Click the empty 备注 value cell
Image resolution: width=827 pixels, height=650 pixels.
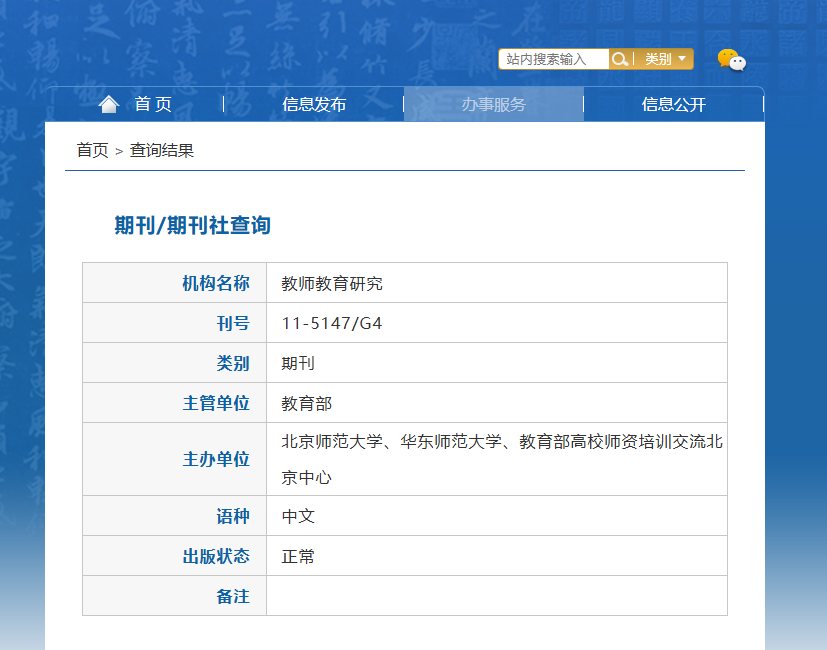coord(497,596)
